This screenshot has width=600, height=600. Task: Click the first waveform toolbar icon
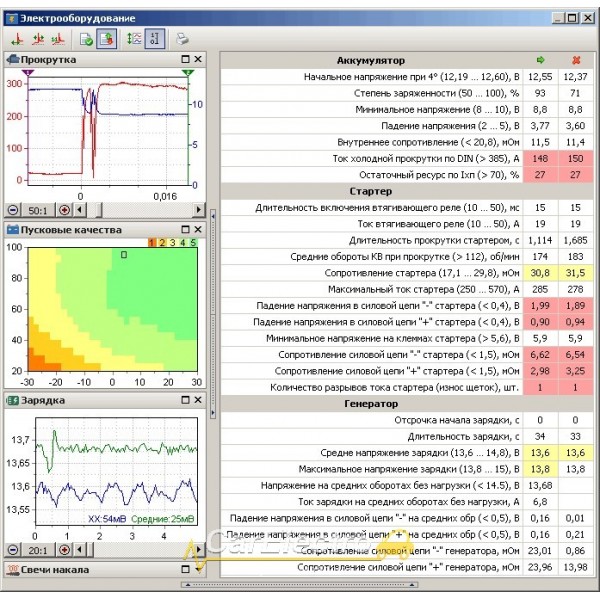(17, 40)
